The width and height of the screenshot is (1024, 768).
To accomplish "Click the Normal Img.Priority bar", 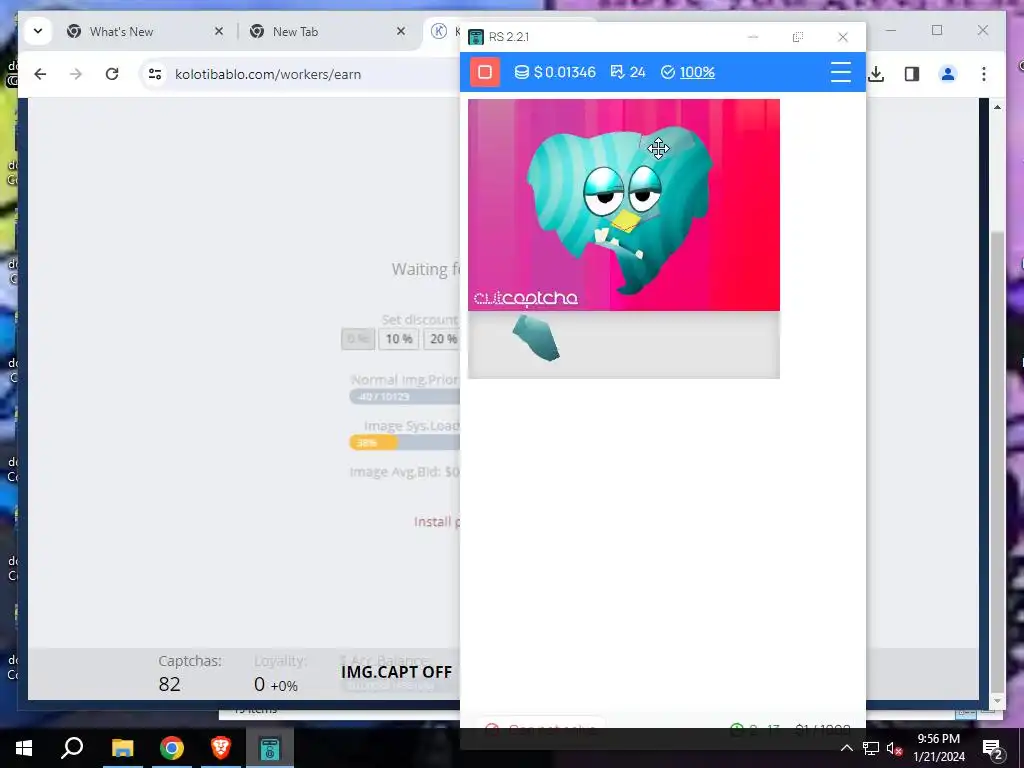I will [x=405, y=396].
